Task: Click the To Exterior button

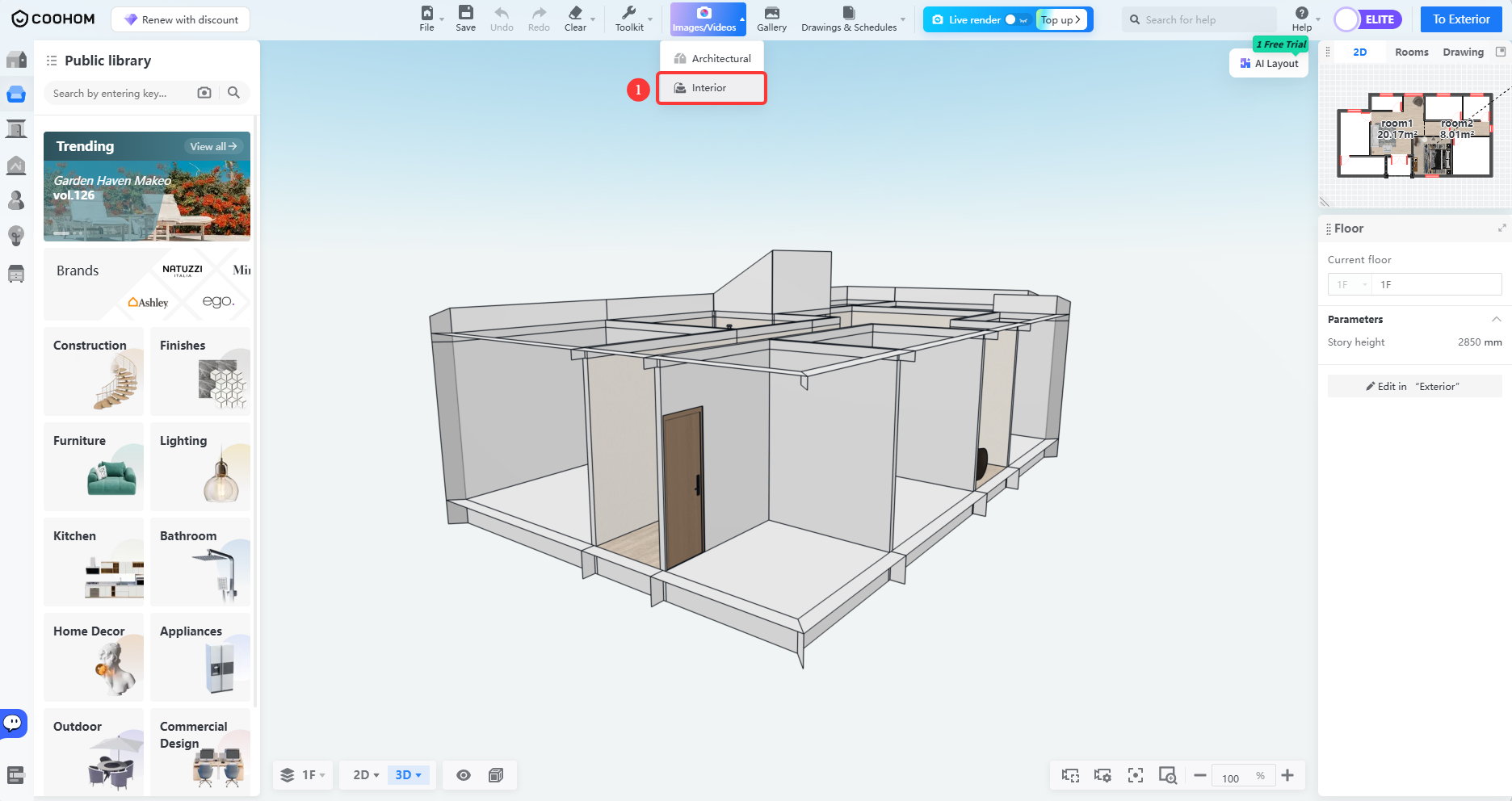Action: (1461, 19)
